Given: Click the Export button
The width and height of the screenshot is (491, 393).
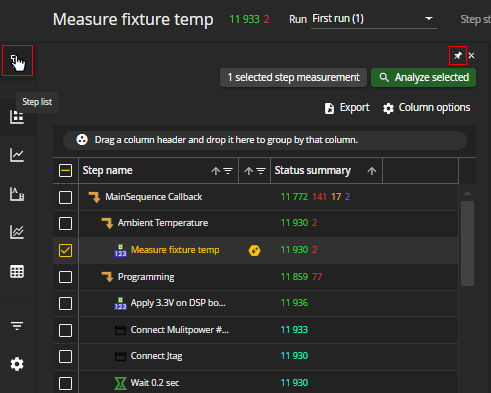Looking at the screenshot, I should (347, 108).
